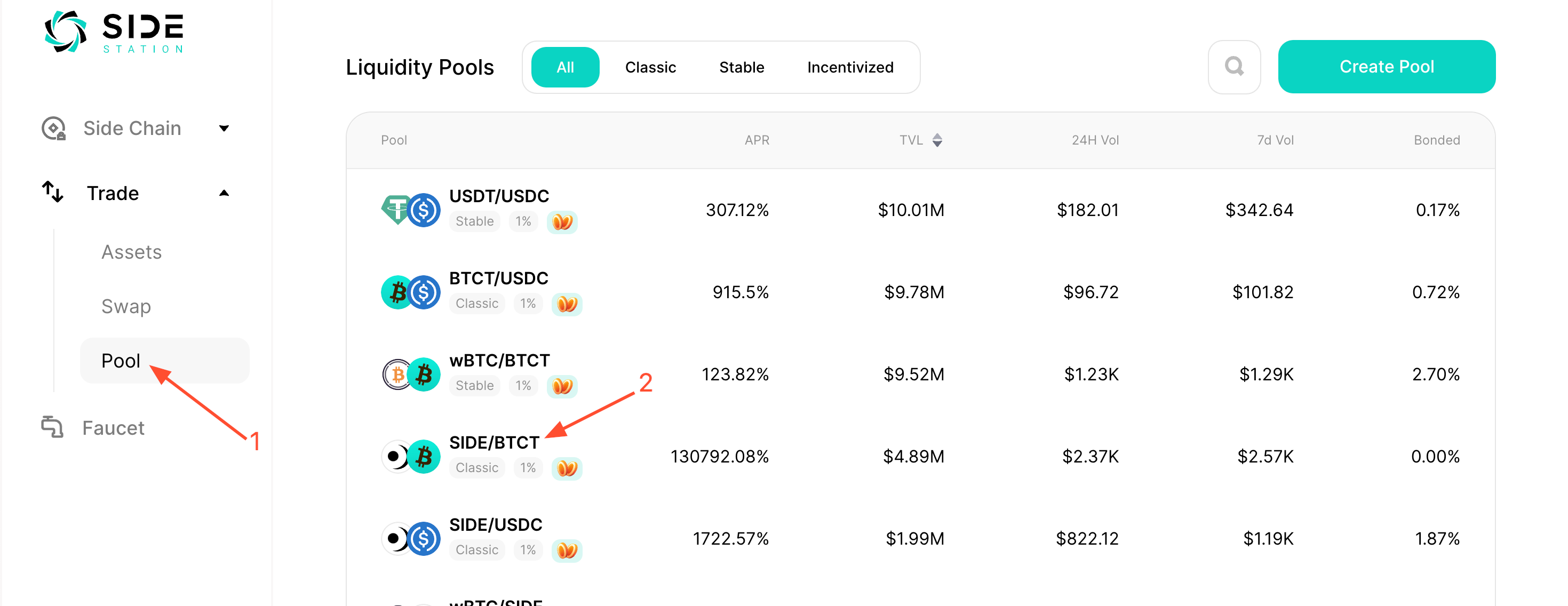Click the incentive badge icon in wBTC/BTCT row
This screenshot has height=606, width=1568.
562,386
